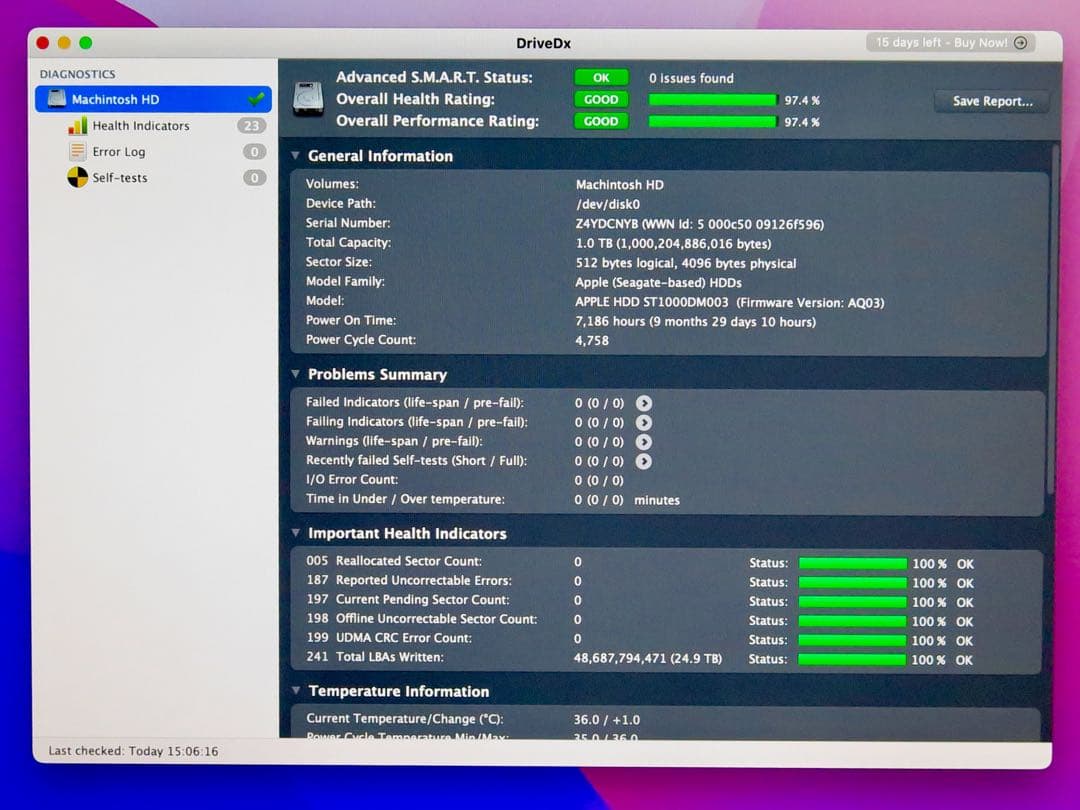The height and width of the screenshot is (810, 1080).
Task: Collapse the General Information section
Action: point(294,156)
